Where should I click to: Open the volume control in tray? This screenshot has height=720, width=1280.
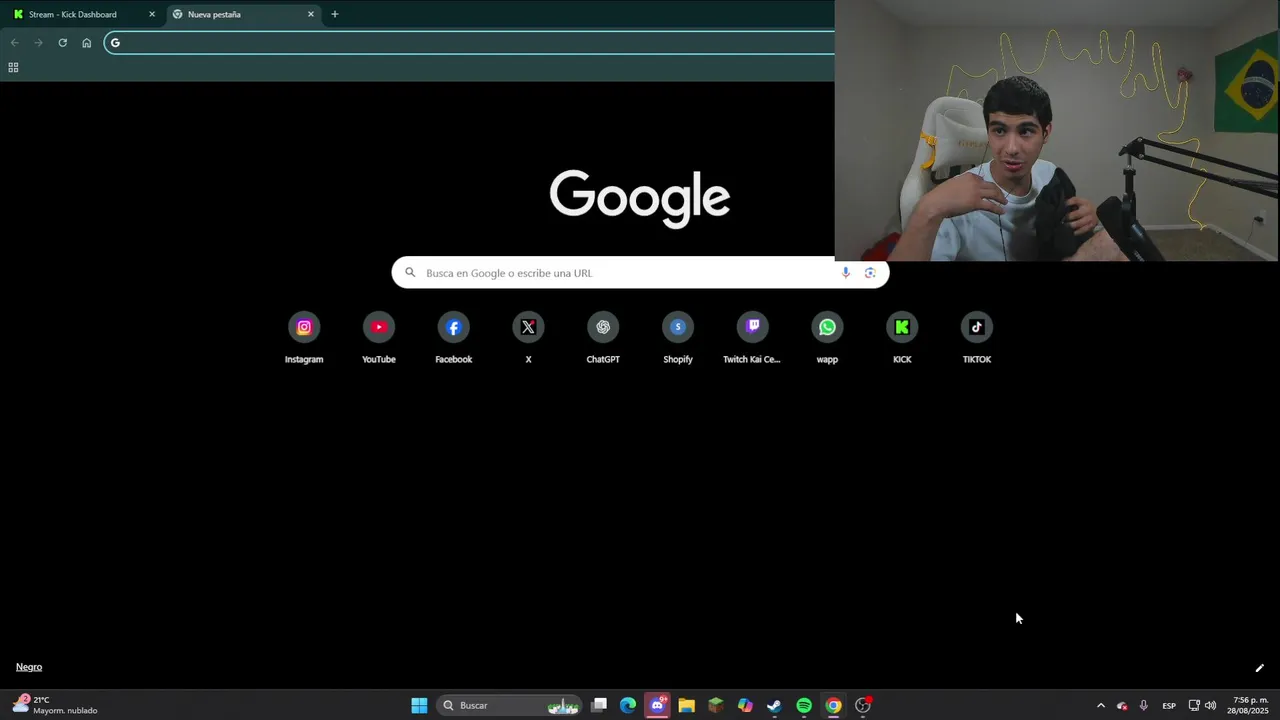[1211, 706]
